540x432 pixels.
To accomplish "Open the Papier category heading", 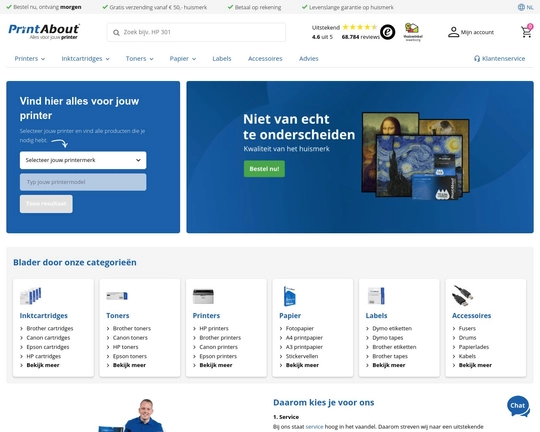I will [x=290, y=316].
